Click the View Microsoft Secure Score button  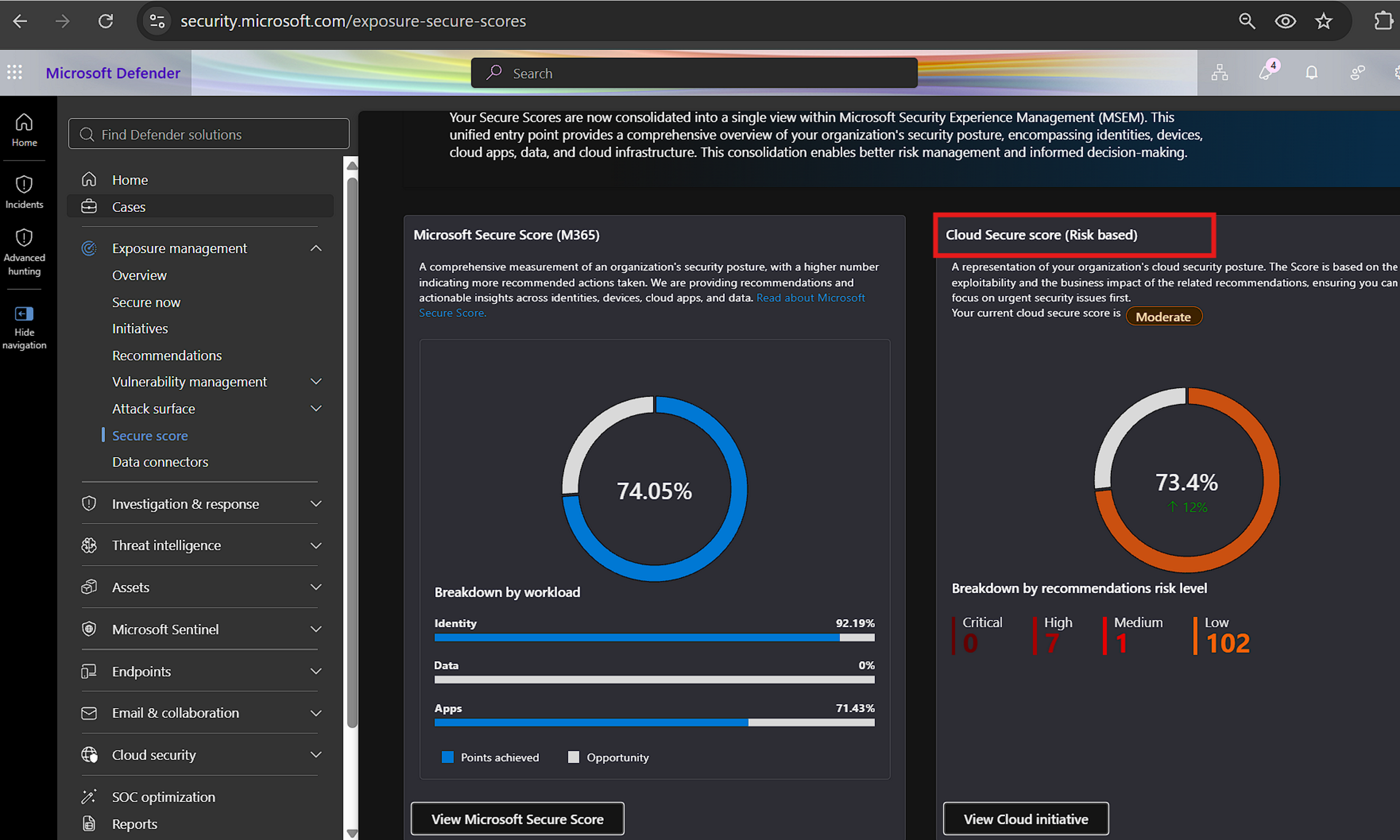[518, 818]
